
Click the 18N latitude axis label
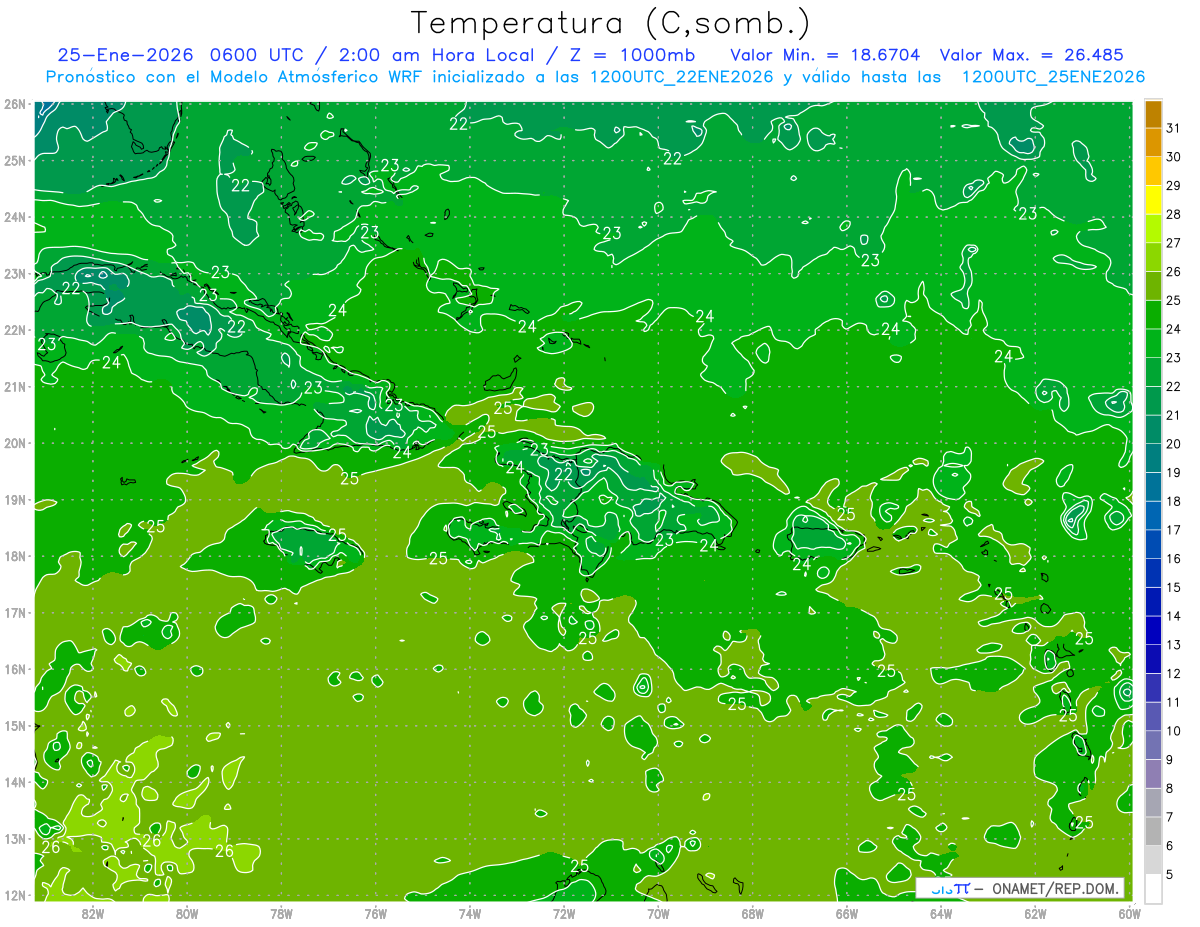(15, 556)
